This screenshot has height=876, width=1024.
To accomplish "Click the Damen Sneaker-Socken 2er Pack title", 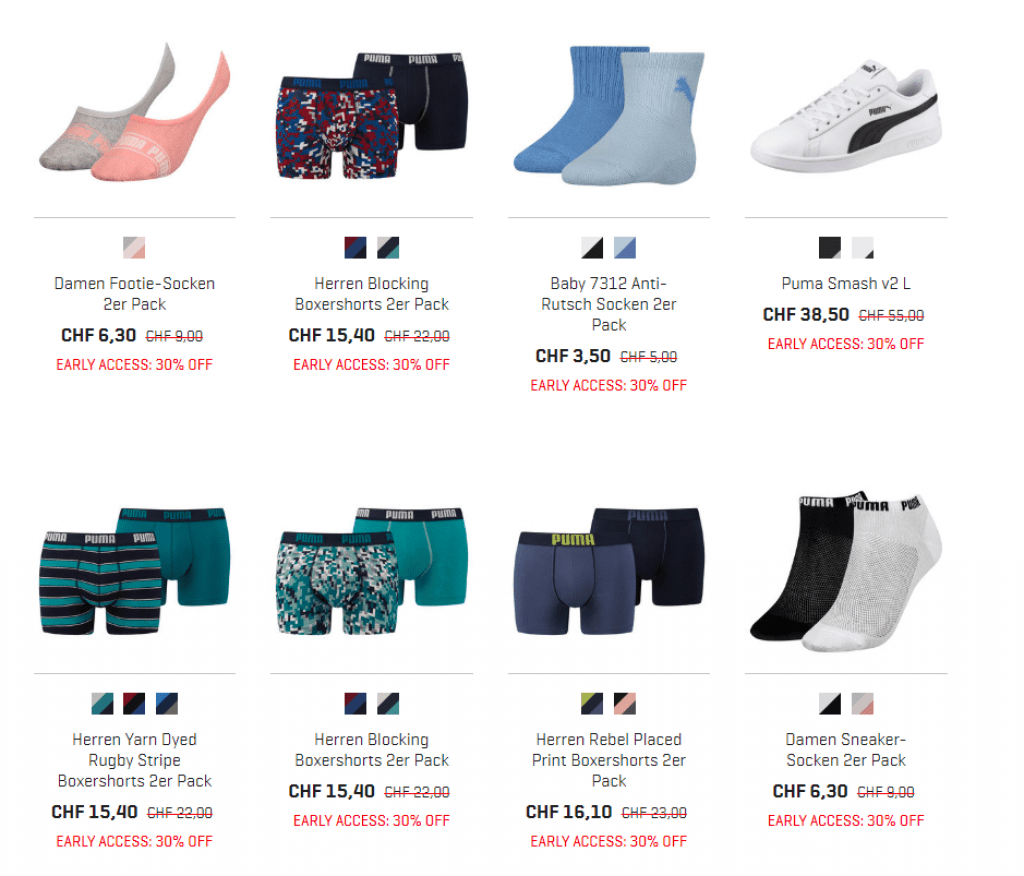I will pyautogui.click(x=846, y=749).
